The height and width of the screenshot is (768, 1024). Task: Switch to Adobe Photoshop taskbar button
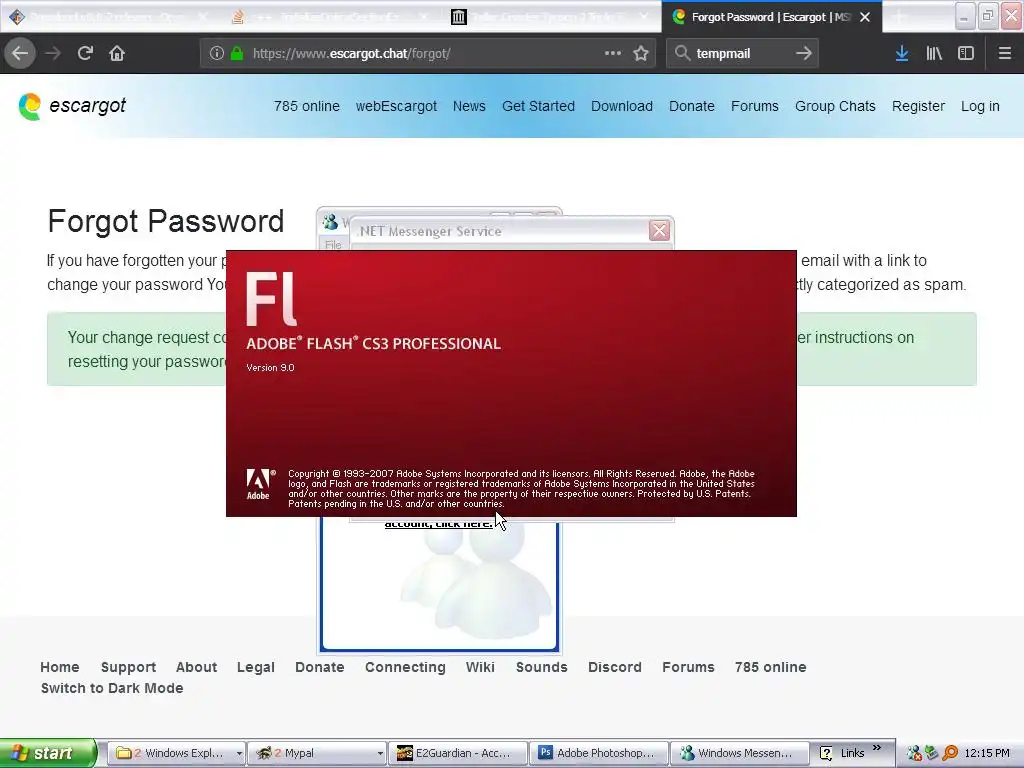tap(599, 753)
